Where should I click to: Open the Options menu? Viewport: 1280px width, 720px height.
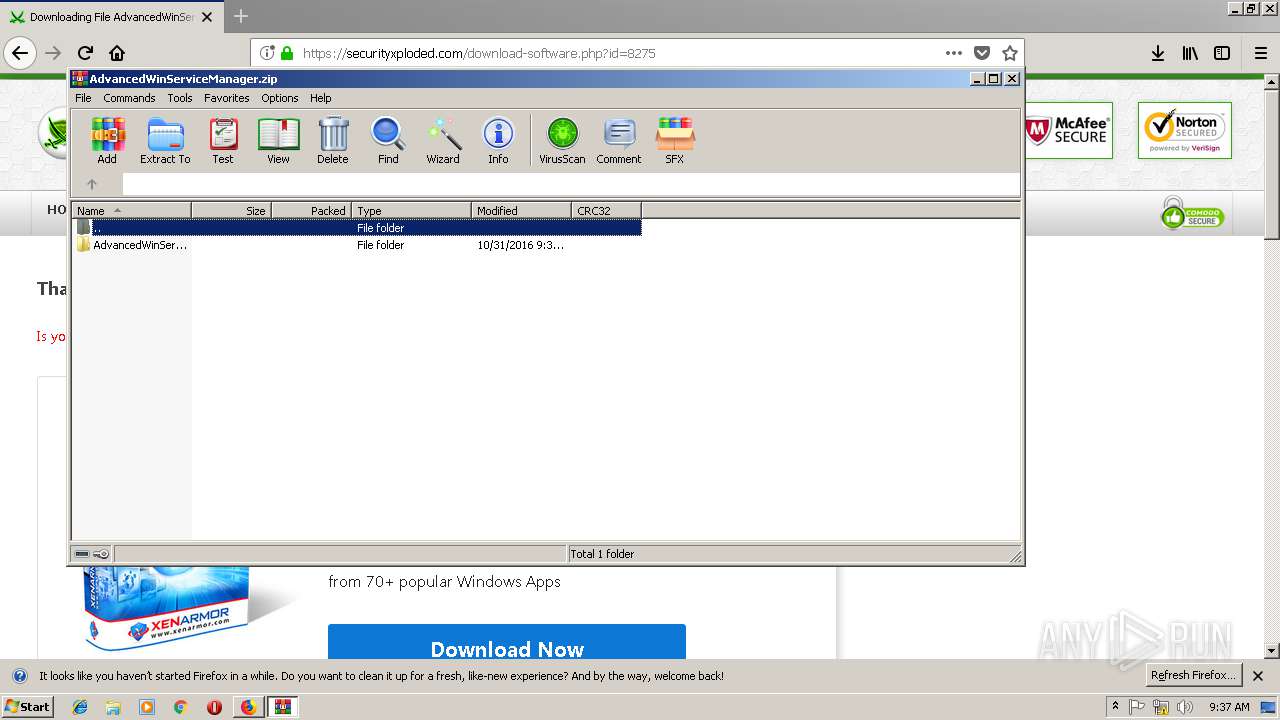tap(280, 98)
